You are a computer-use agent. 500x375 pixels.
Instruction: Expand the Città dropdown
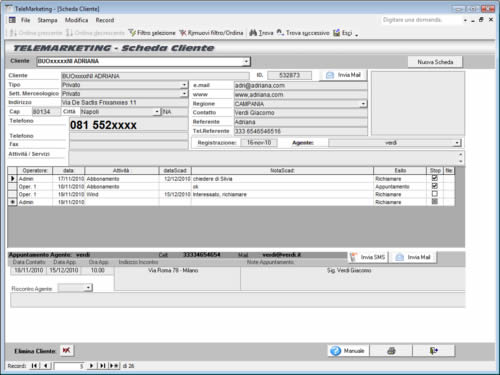[x=157, y=112]
